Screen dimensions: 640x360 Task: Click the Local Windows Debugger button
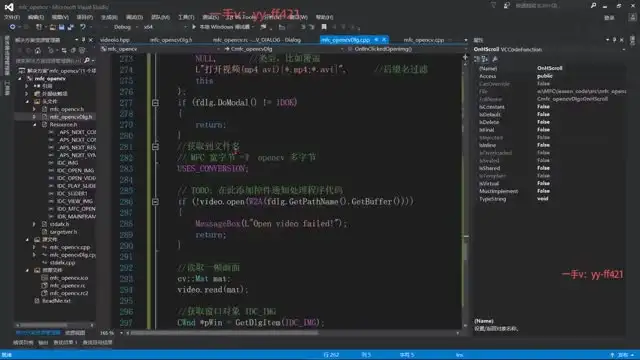(x=224, y=27)
